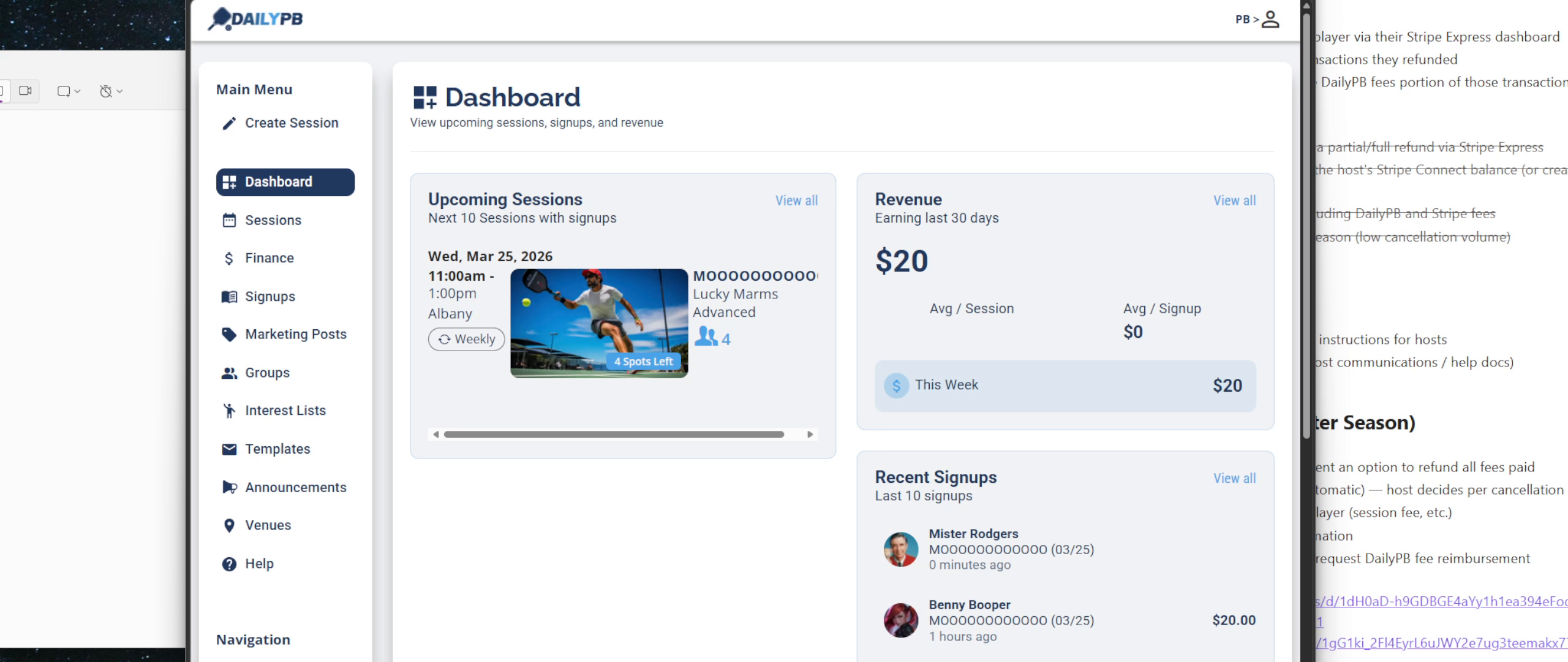Click the signup count people icon
The width and height of the screenshot is (1568, 662).
tap(706, 336)
